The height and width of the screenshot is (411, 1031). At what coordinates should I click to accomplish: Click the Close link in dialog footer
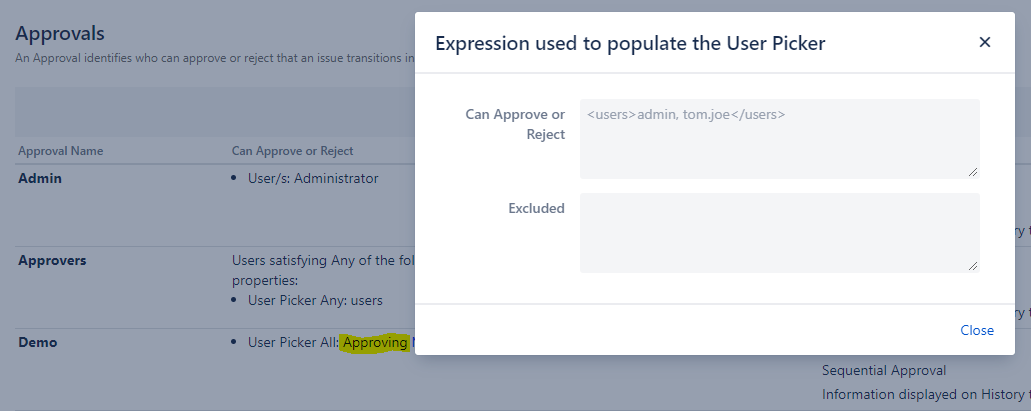(976, 330)
